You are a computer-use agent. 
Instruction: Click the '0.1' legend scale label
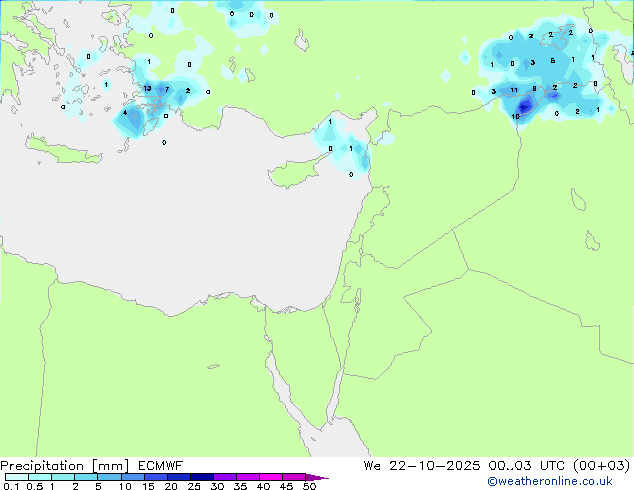11,486
